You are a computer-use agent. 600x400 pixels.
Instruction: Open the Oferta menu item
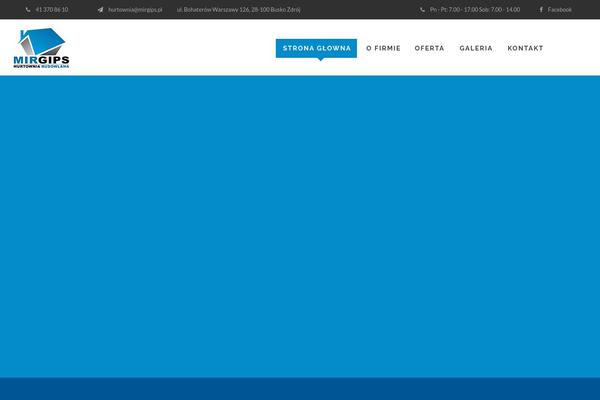430,48
